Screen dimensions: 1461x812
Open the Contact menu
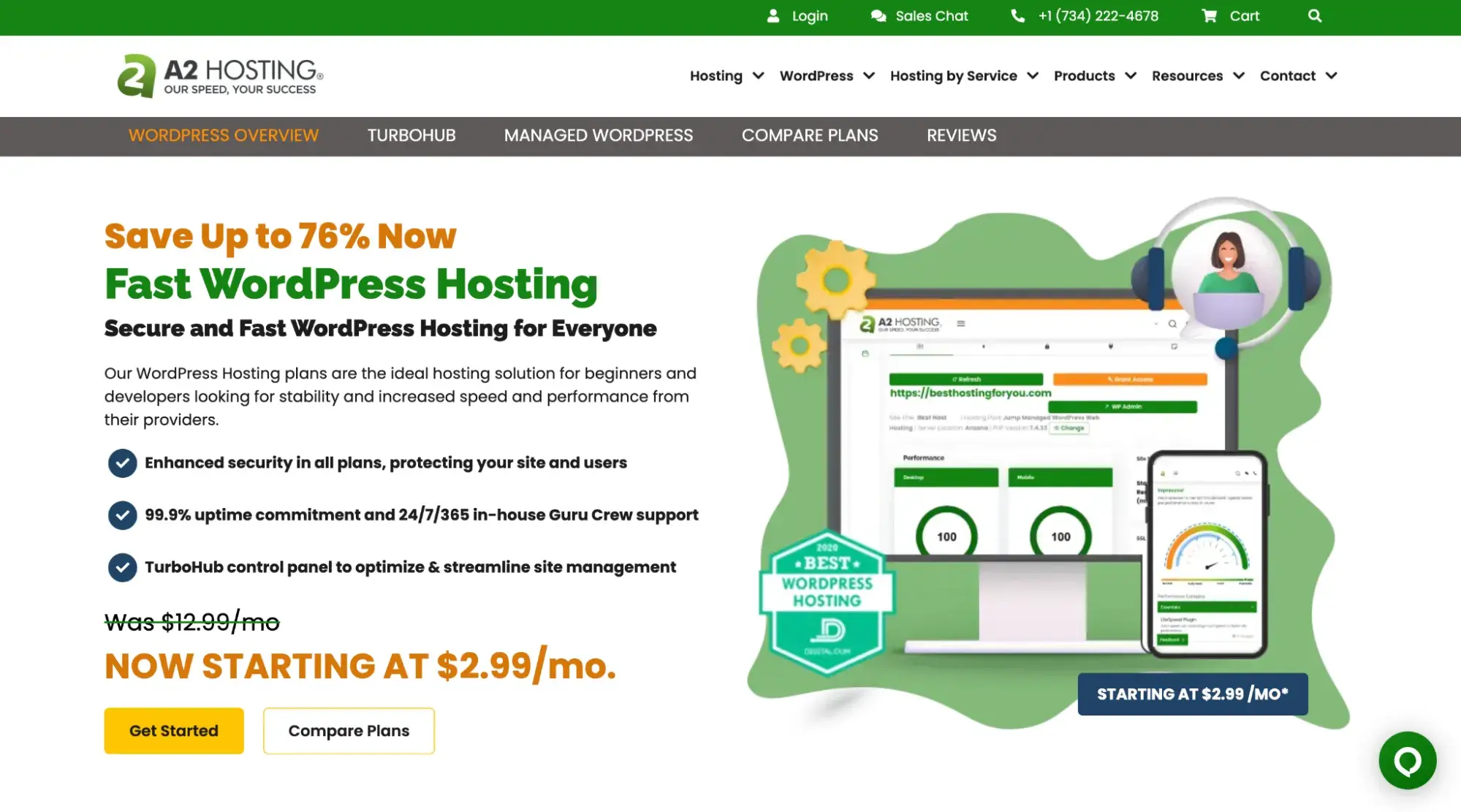click(1299, 76)
